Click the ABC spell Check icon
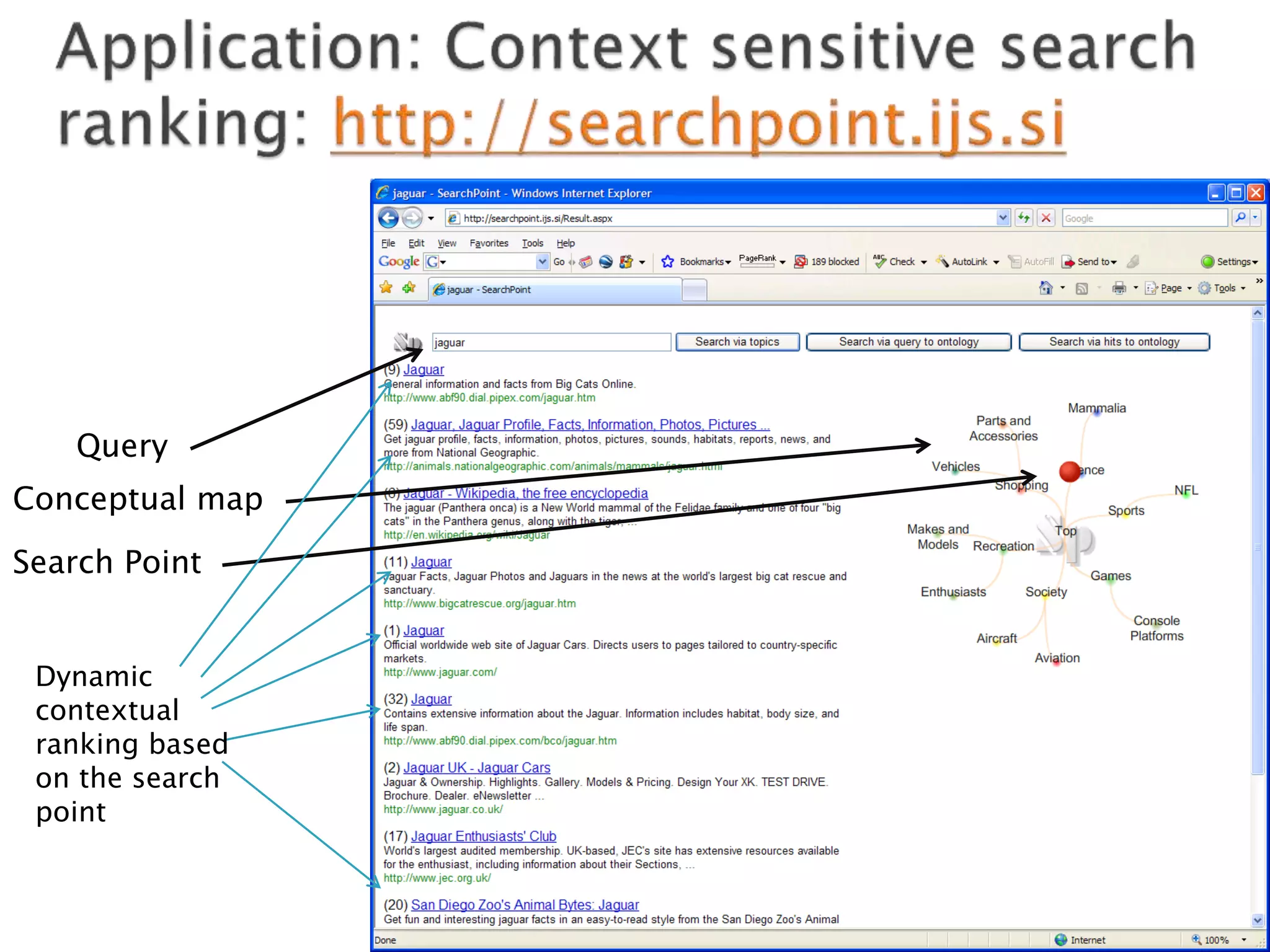This screenshot has width=1270, height=952. coord(879,262)
